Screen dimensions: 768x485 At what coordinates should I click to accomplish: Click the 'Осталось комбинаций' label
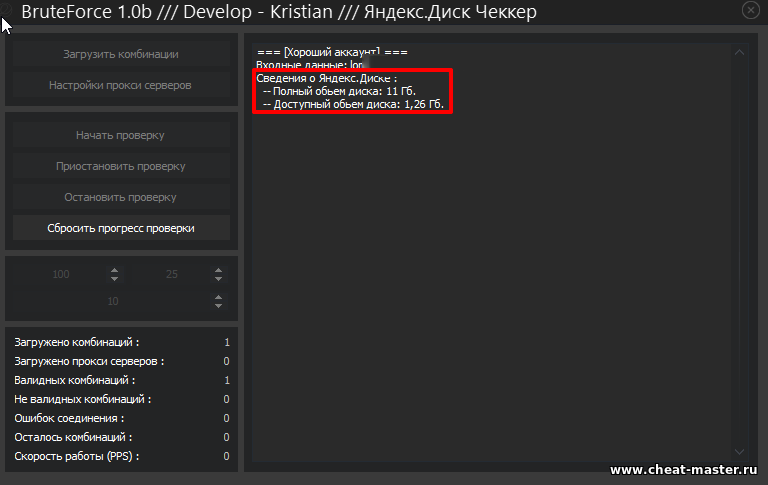[73, 437]
